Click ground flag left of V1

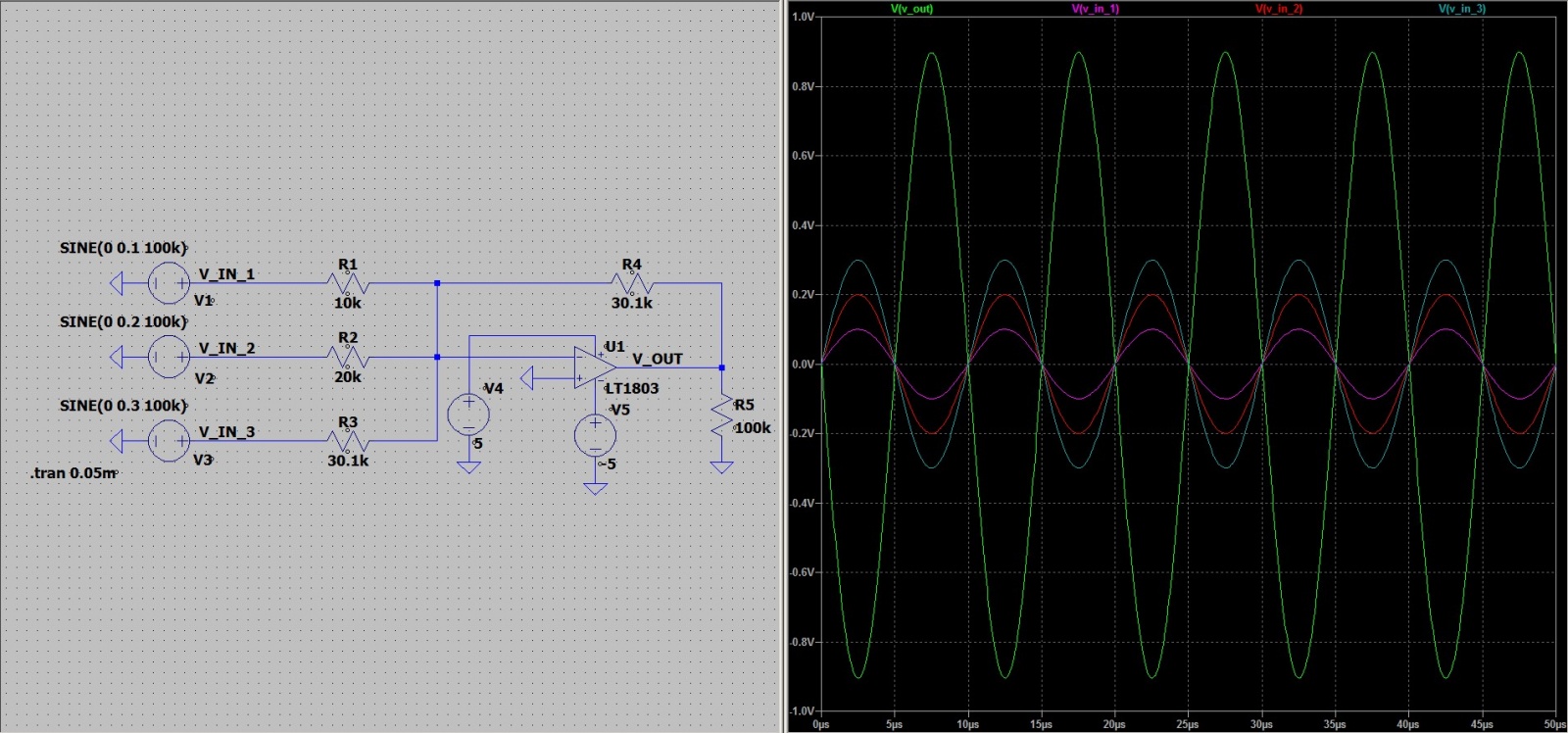pyautogui.click(x=116, y=283)
